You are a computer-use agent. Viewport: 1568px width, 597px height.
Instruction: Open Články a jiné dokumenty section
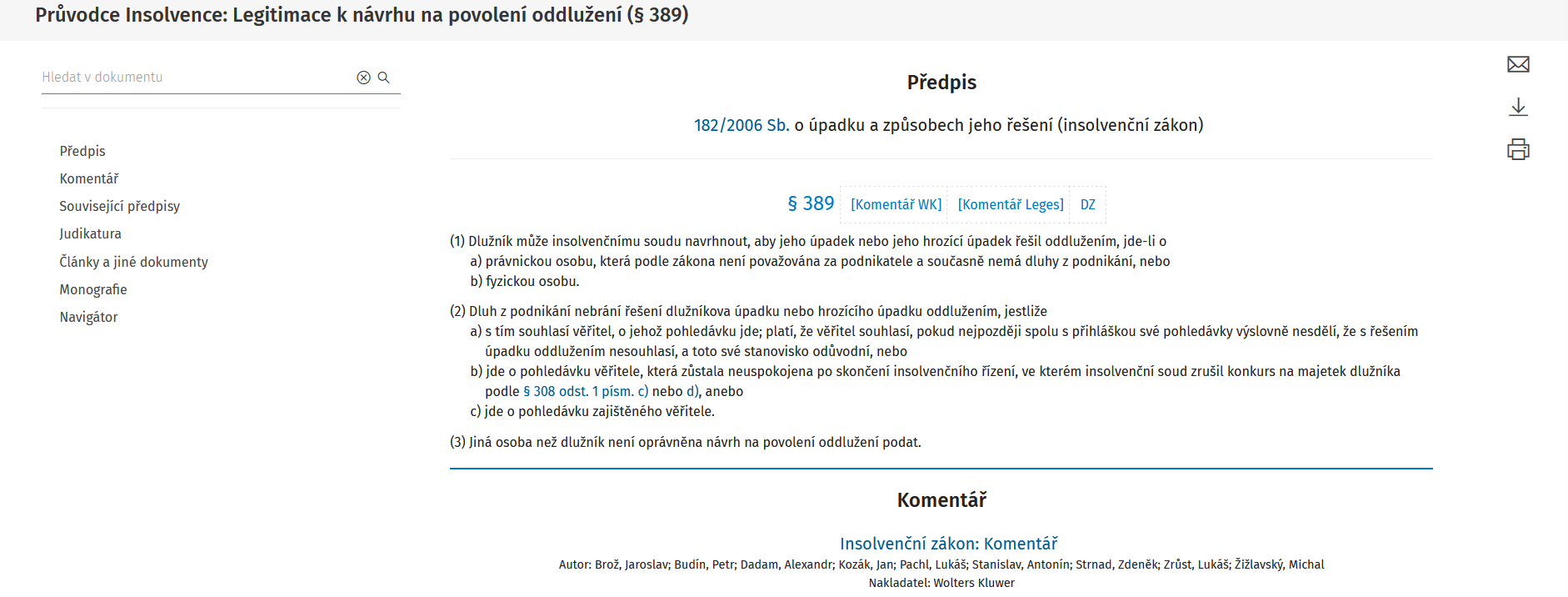click(133, 262)
